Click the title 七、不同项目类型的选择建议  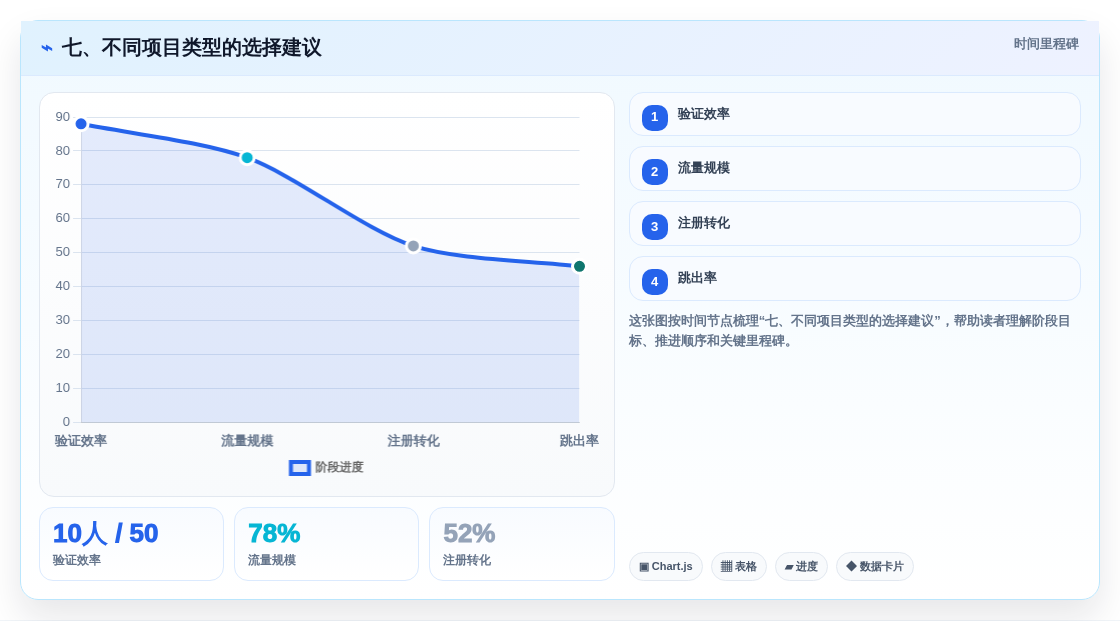click(191, 48)
